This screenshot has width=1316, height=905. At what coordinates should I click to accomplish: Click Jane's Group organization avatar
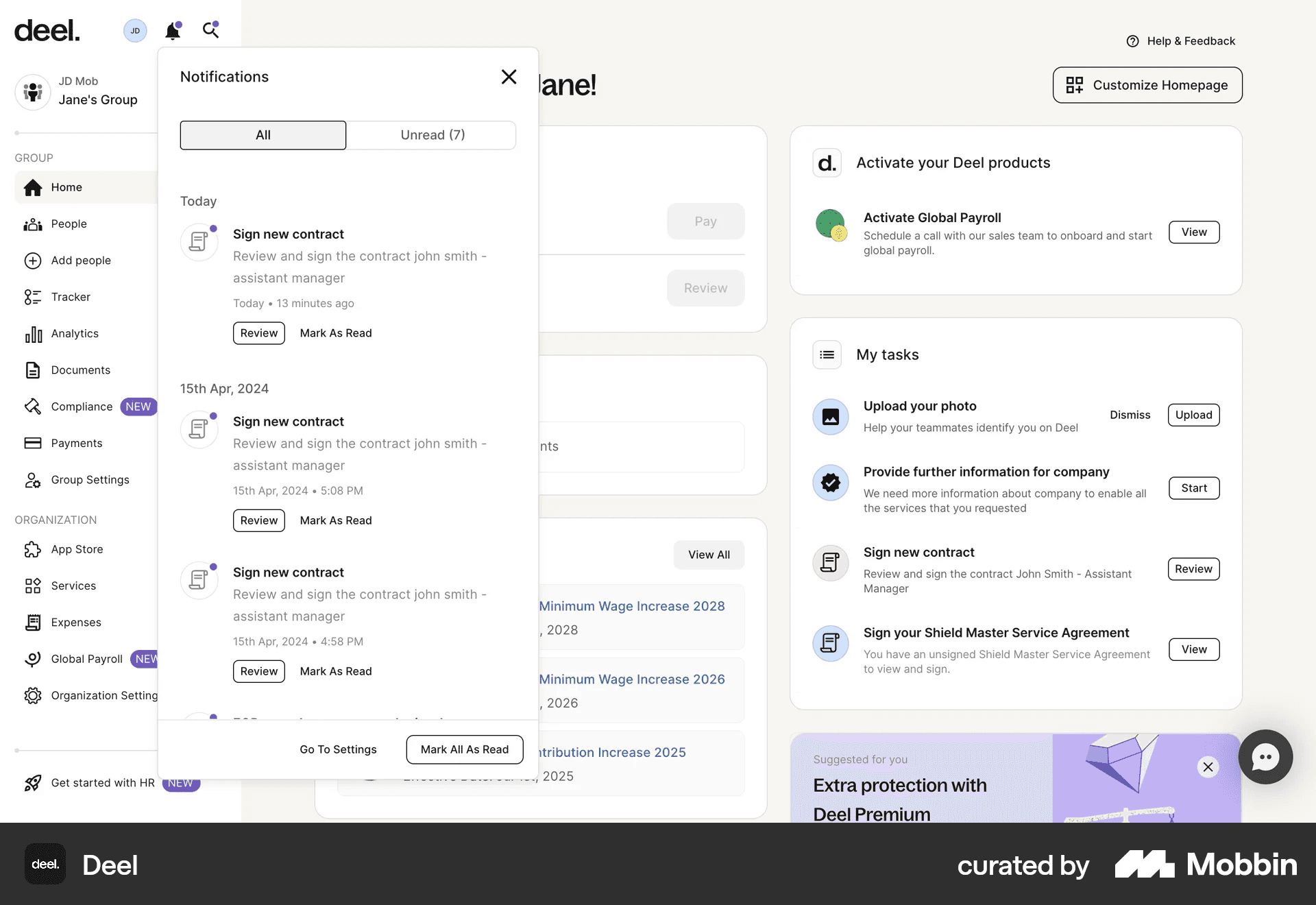pos(32,91)
